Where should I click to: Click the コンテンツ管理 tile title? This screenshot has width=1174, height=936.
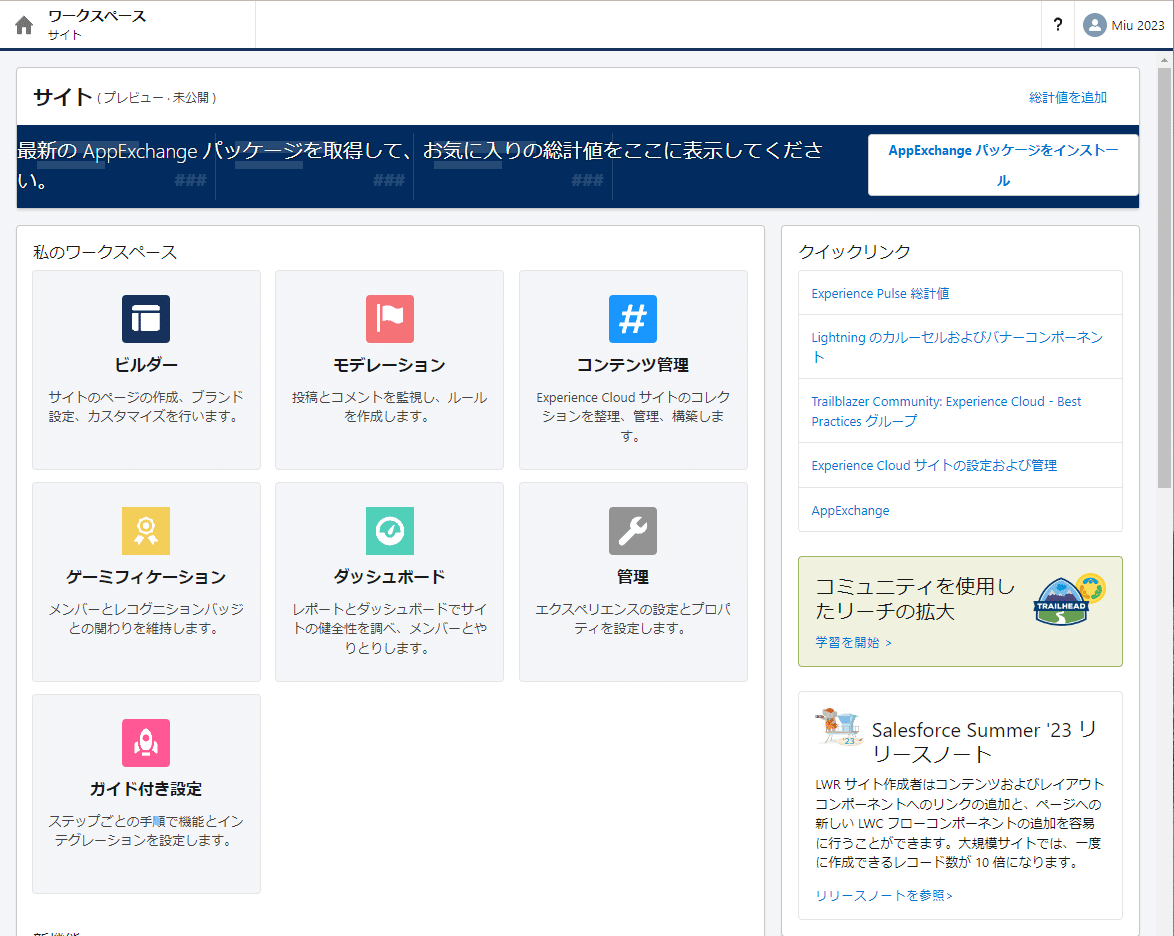(x=633, y=365)
